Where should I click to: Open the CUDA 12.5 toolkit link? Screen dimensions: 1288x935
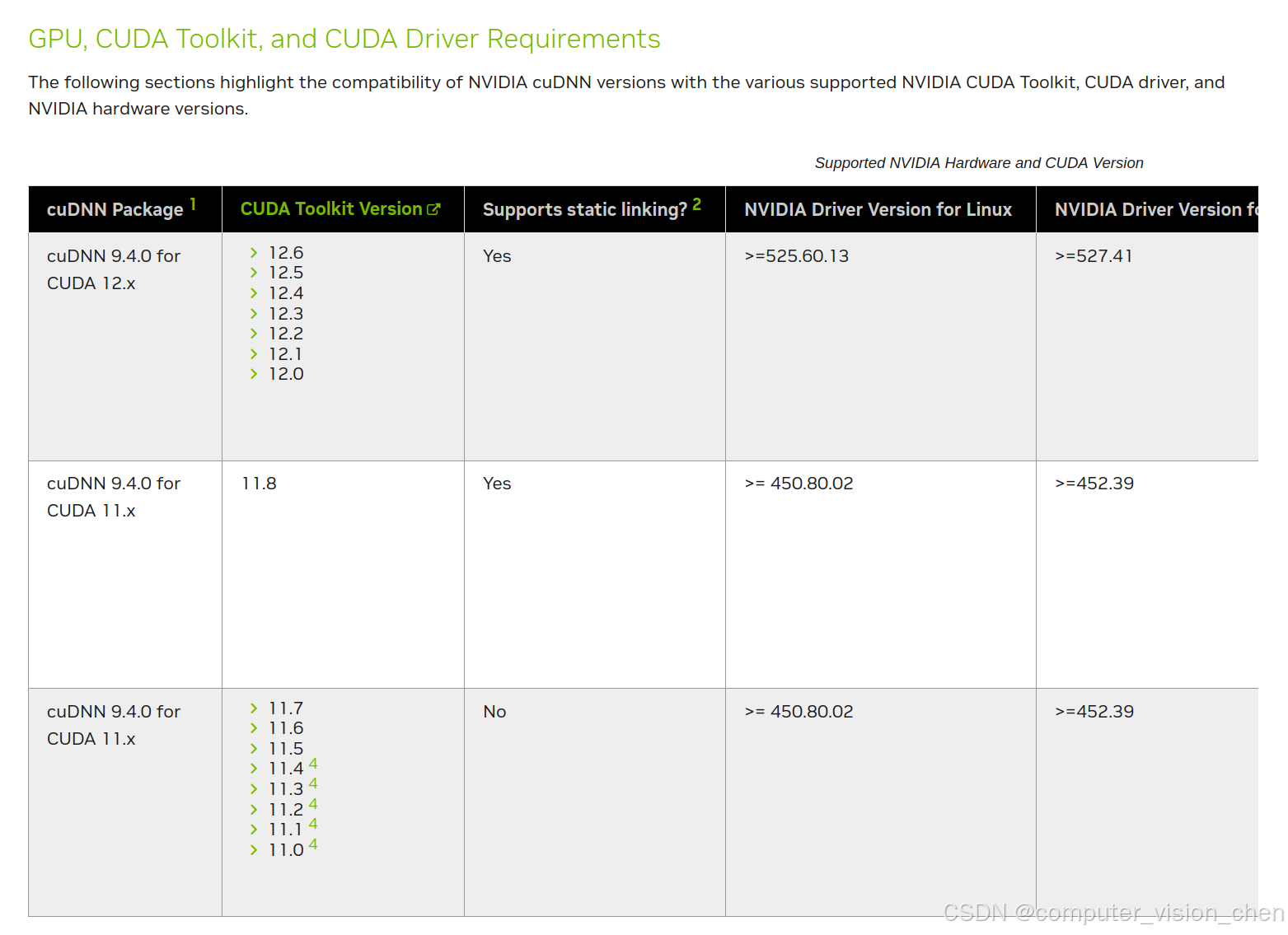tap(286, 273)
